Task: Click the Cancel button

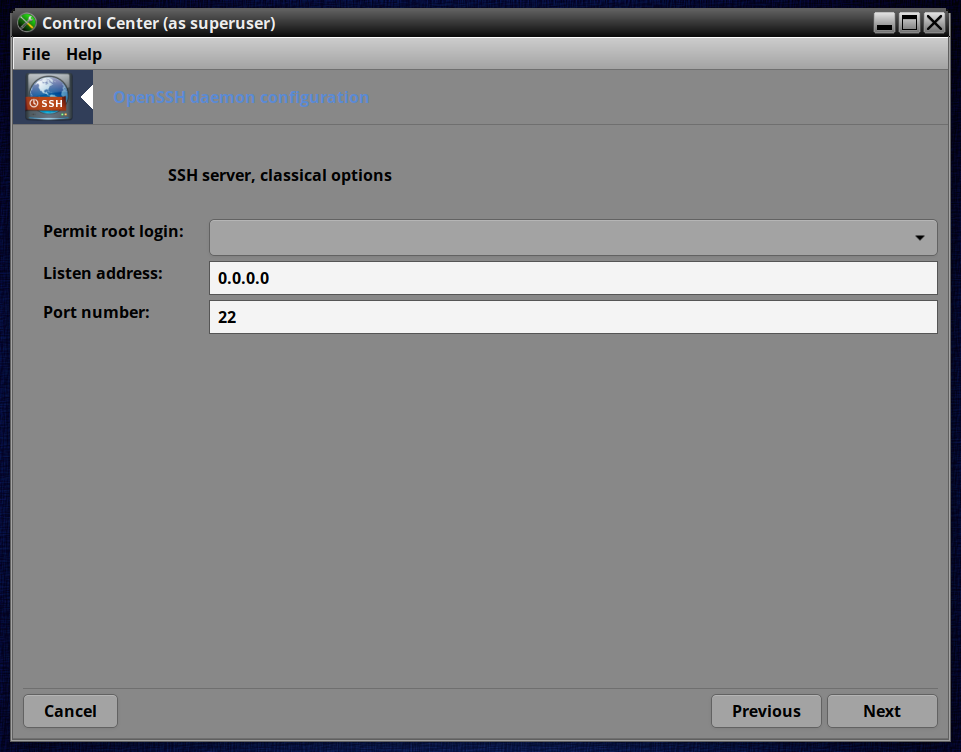Action: click(70, 711)
